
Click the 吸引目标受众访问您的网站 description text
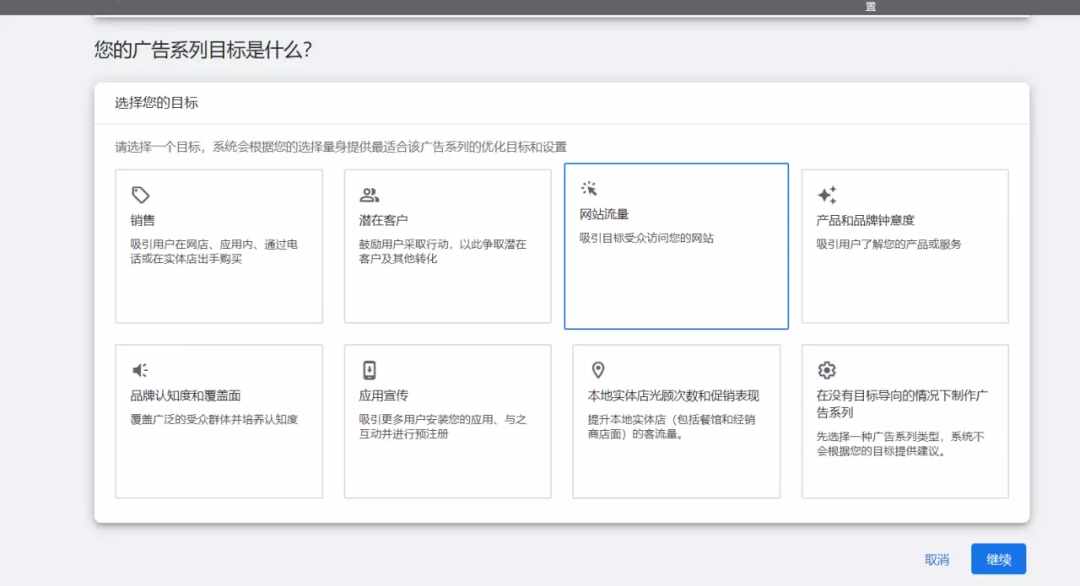pyautogui.click(x=647, y=238)
